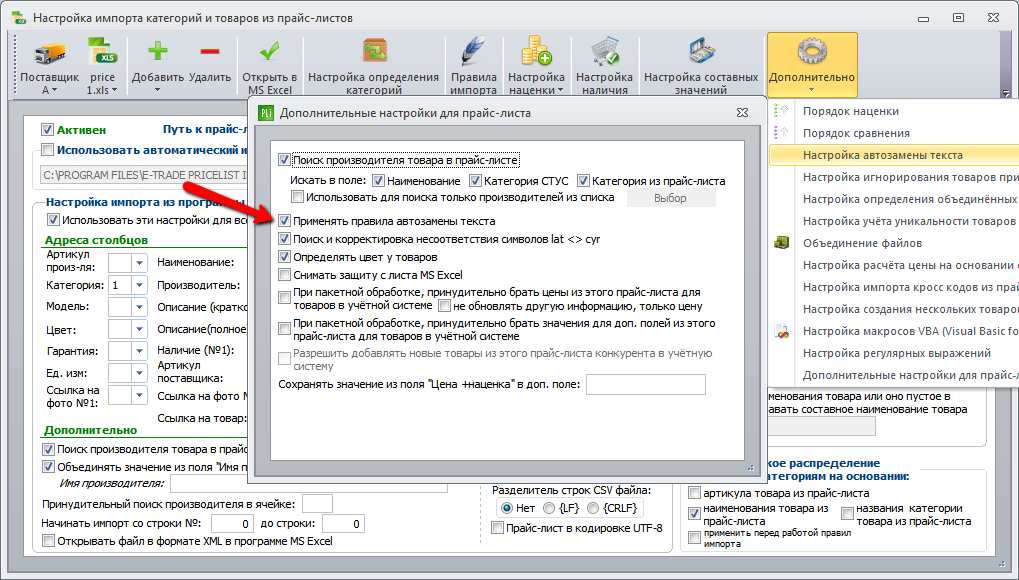Click the до строки input field
The height and width of the screenshot is (580, 1019).
click(343, 523)
